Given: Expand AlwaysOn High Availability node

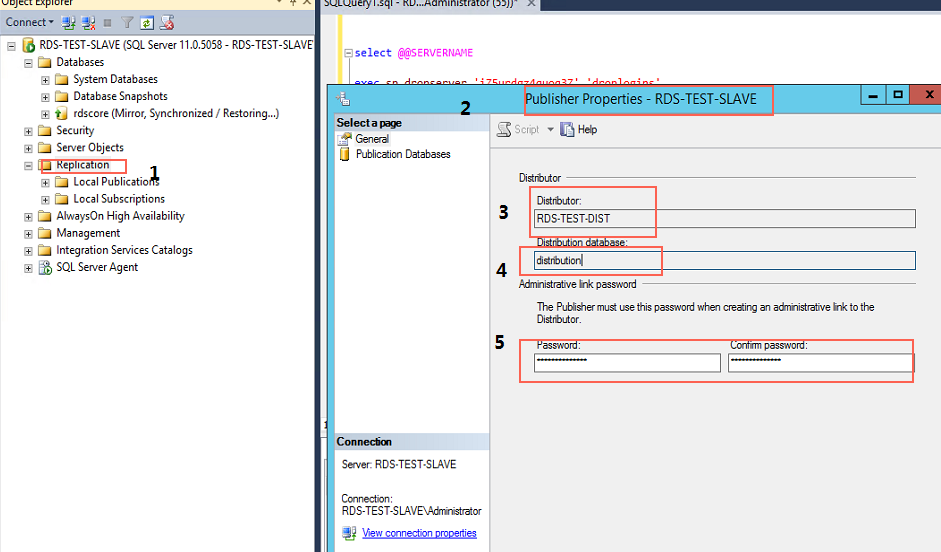Looking at the screenshot, I should coord(28,217).
